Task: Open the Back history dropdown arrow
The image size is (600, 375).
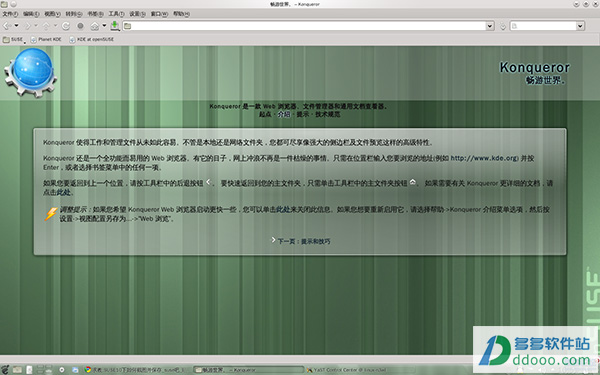Action: tap(16, 26)
